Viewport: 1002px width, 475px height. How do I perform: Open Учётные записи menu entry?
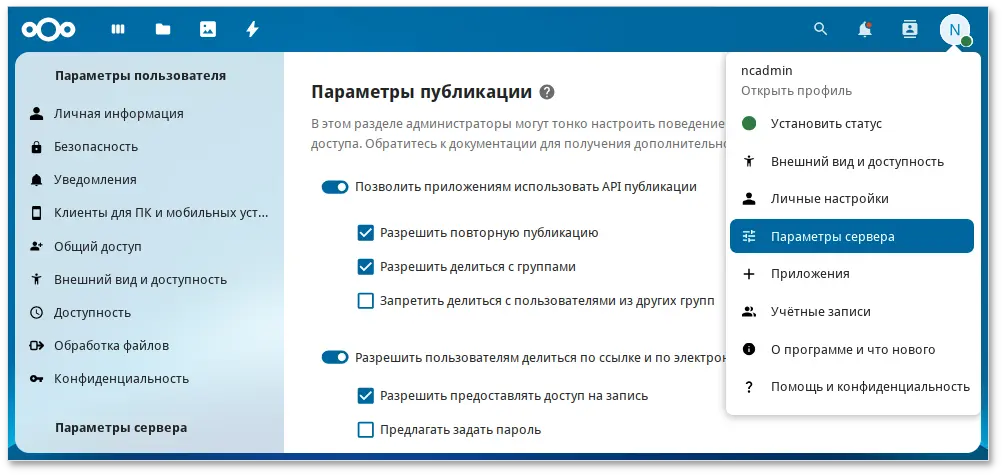[x=852, y=312]
